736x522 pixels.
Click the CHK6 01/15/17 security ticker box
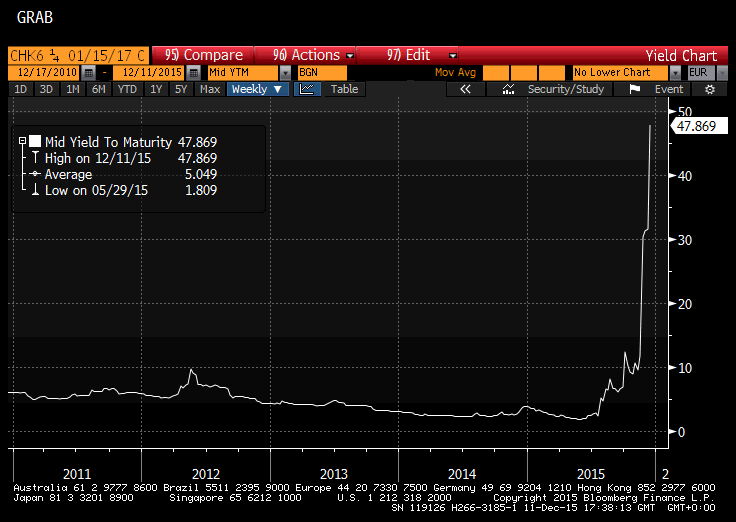click(78, 55)
